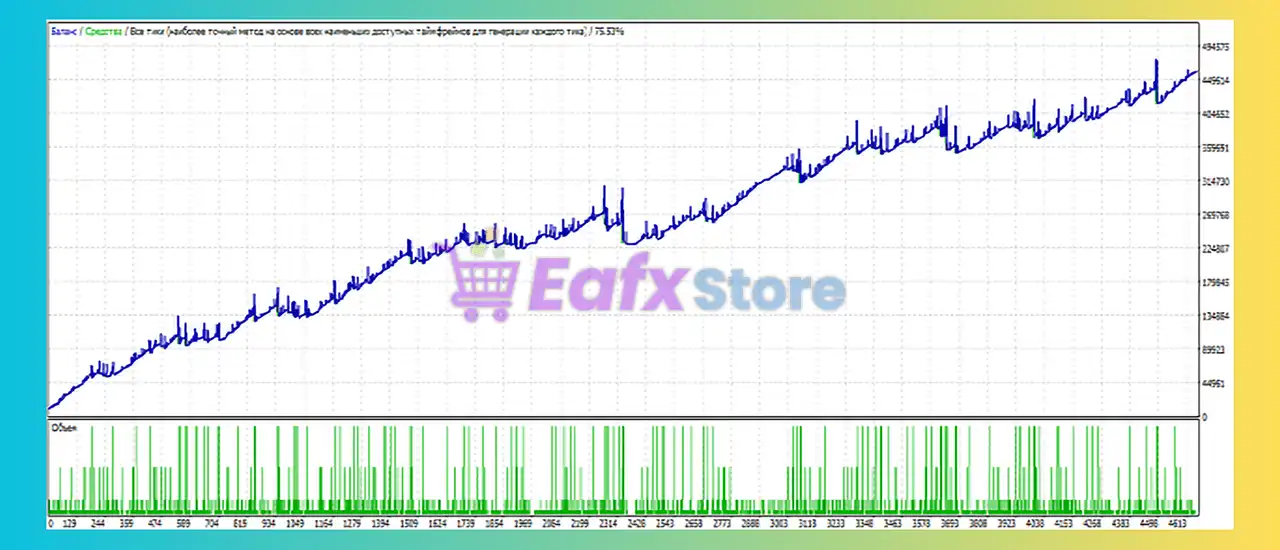
Task: Click the 75.53% modelling quality value
Action: 609,32
